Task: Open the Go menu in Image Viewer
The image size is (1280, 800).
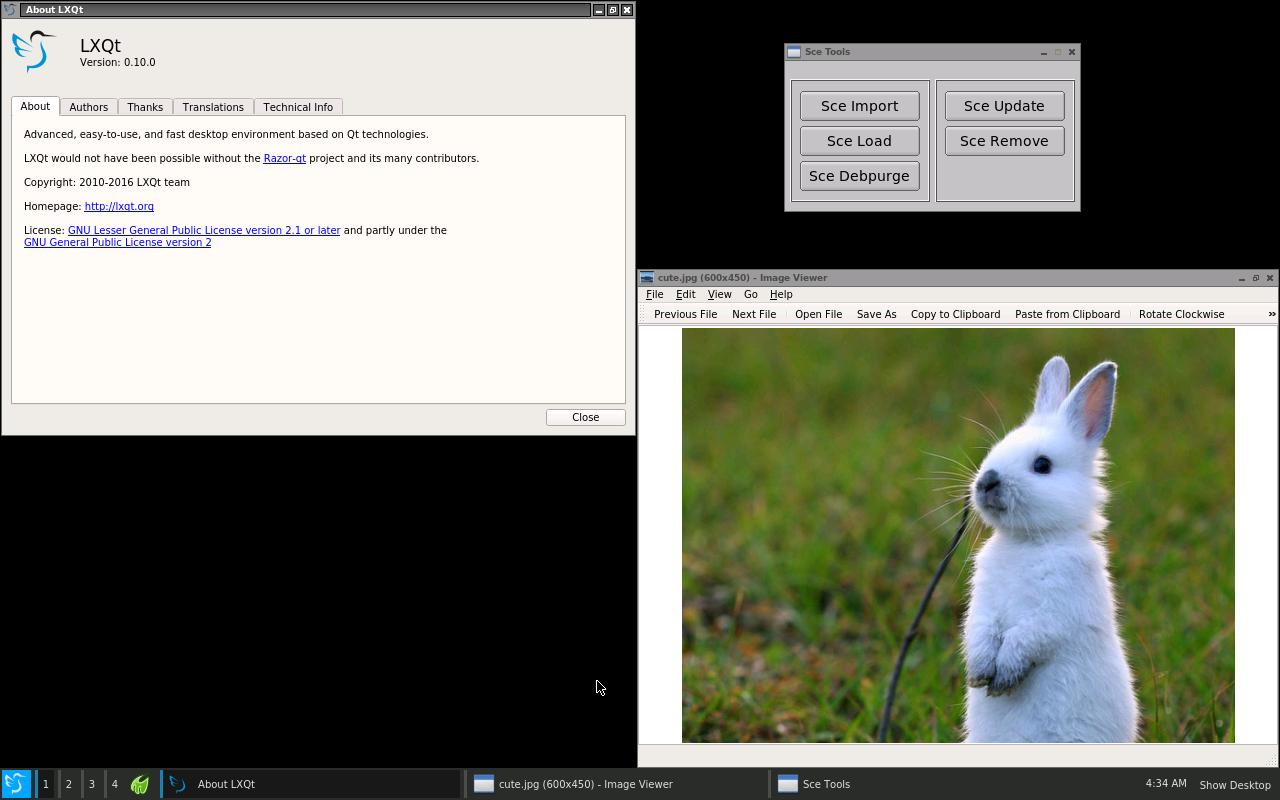Action: [x=750, y=295]
